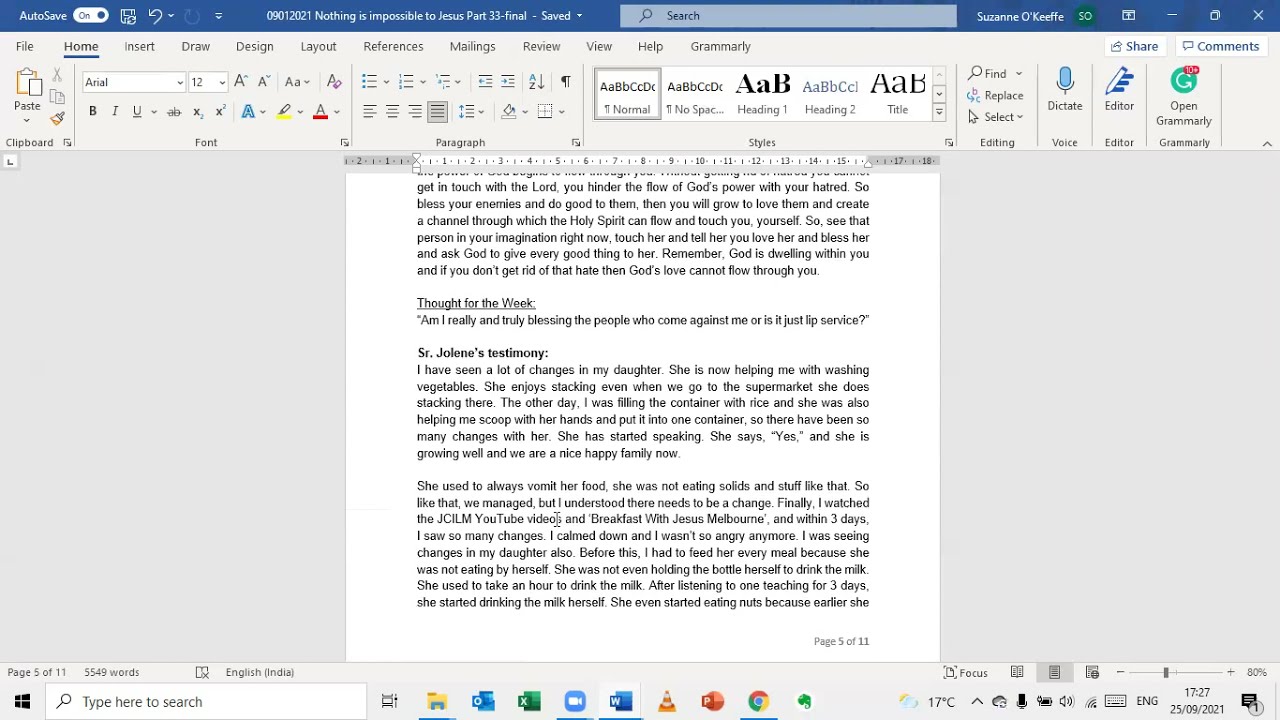Open Font dialog launcher
This screenshot has height=720, width=1280.
[344, 143]
